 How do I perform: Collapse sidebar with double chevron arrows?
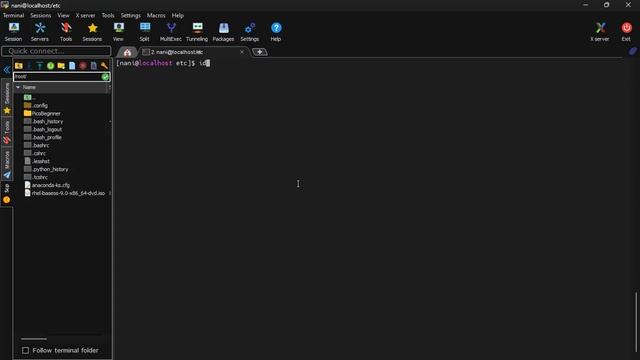click(7, 70)
